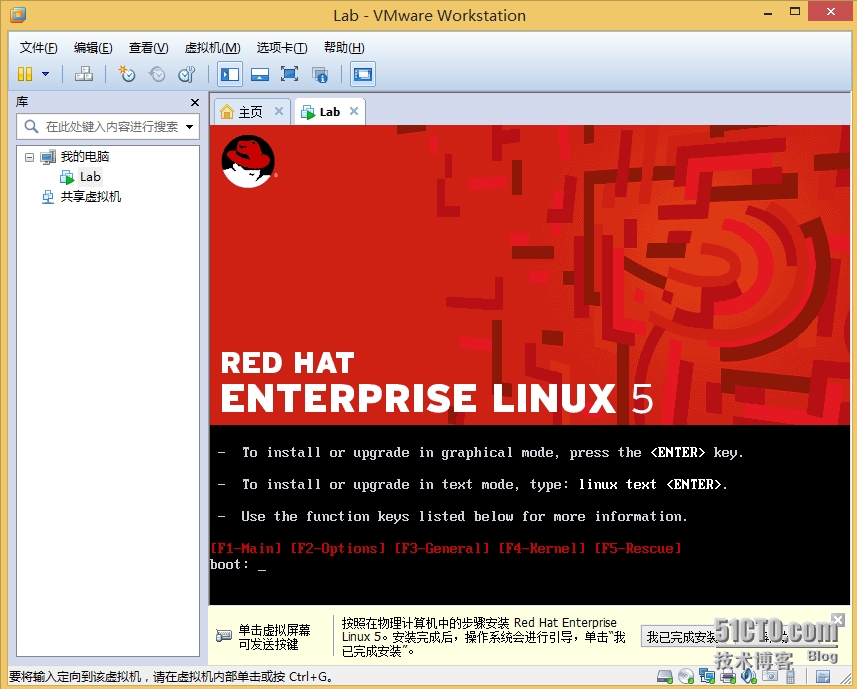The height and width of the screenshot is (689, 857).
Task: Open the 选项卡(T) menu
Action: click(282, 48)
